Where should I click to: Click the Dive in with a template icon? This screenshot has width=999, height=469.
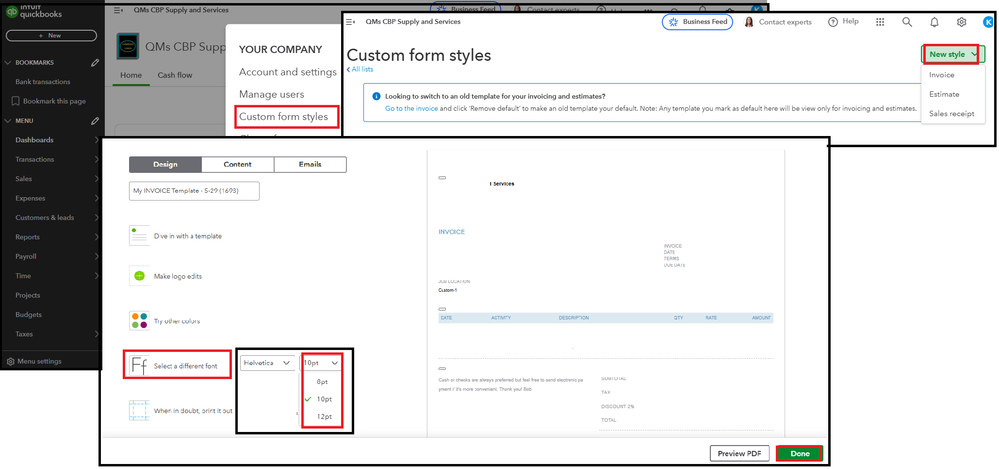coord(139,236)
